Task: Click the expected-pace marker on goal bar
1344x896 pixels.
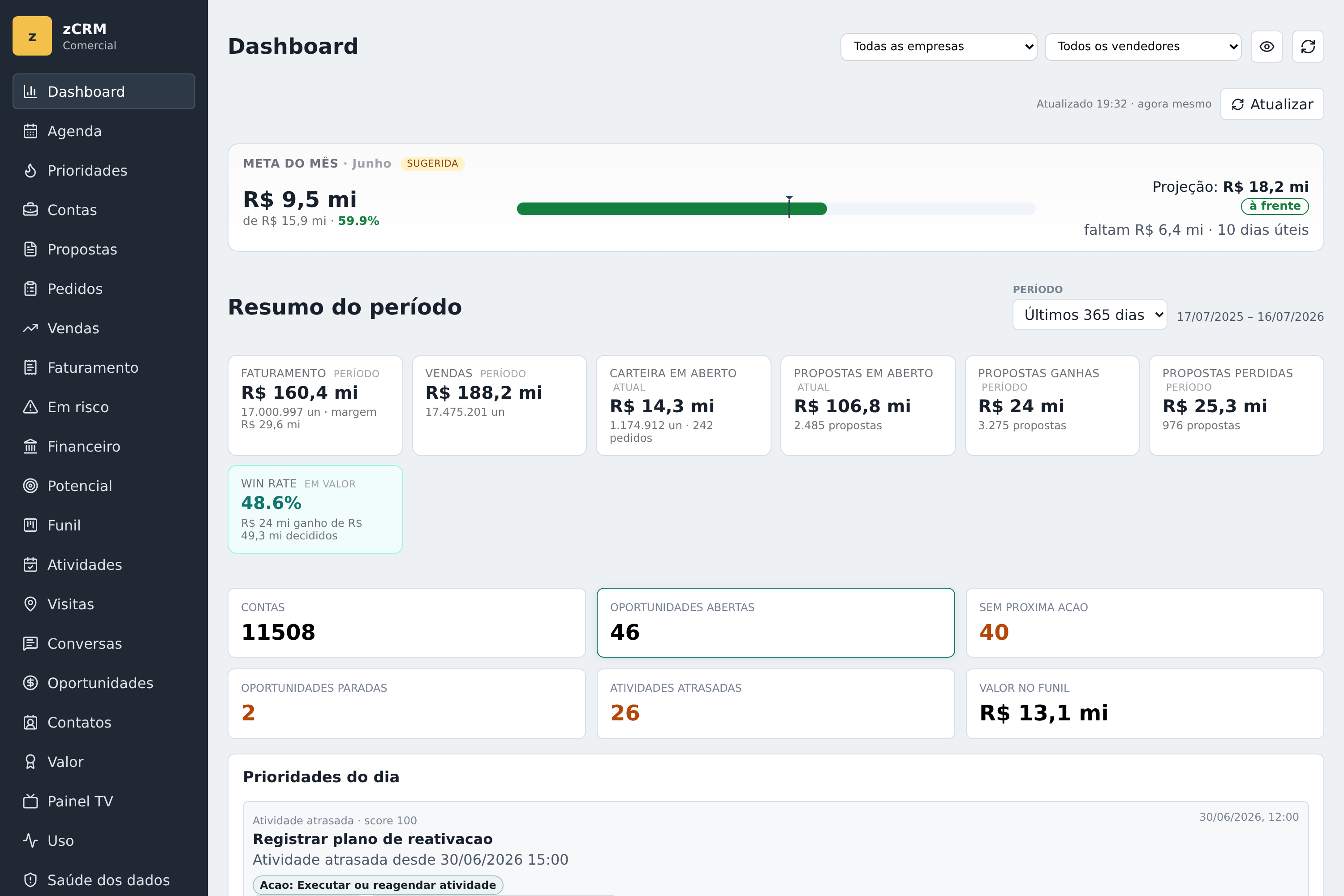Action: 789,206
